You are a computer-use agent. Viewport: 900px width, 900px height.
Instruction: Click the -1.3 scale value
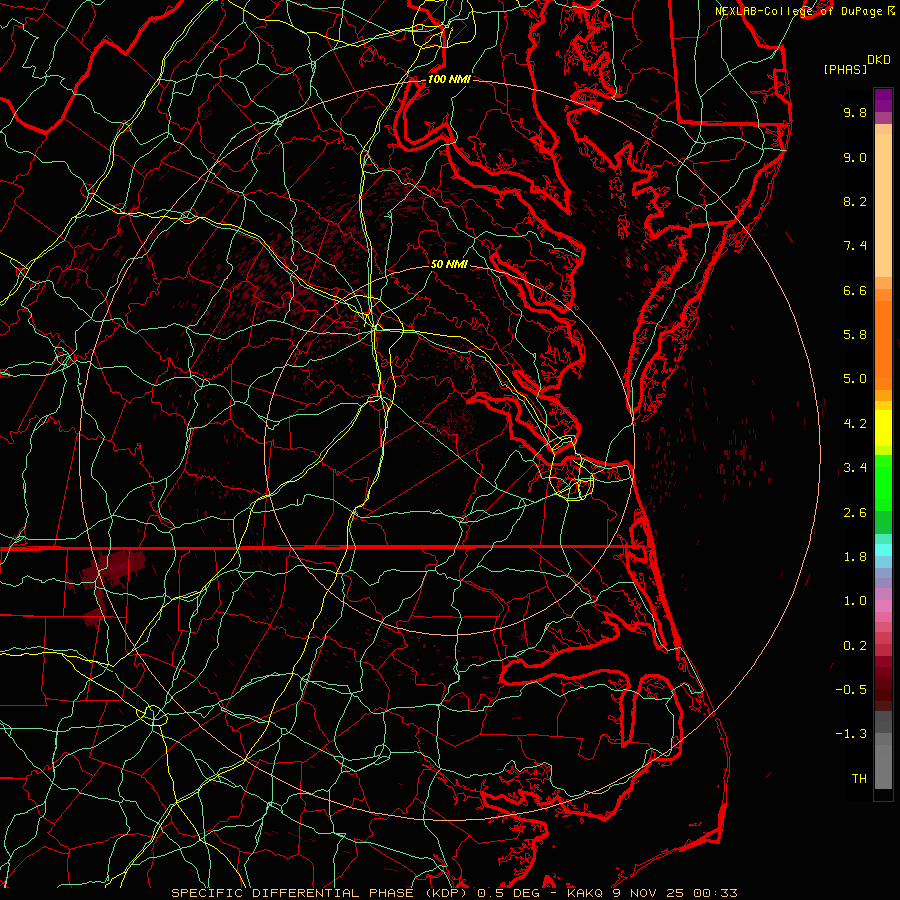point(851,734)
